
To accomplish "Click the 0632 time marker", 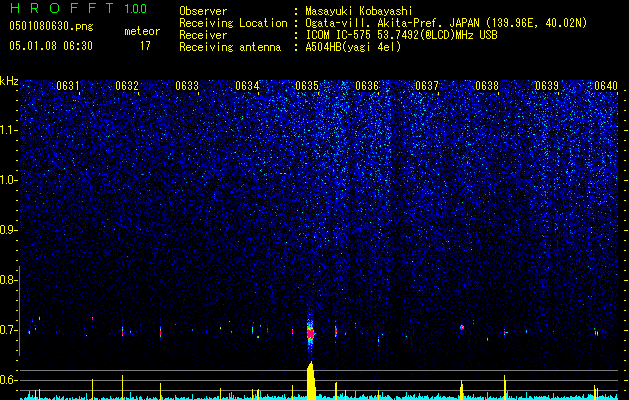I will (127, 86).
